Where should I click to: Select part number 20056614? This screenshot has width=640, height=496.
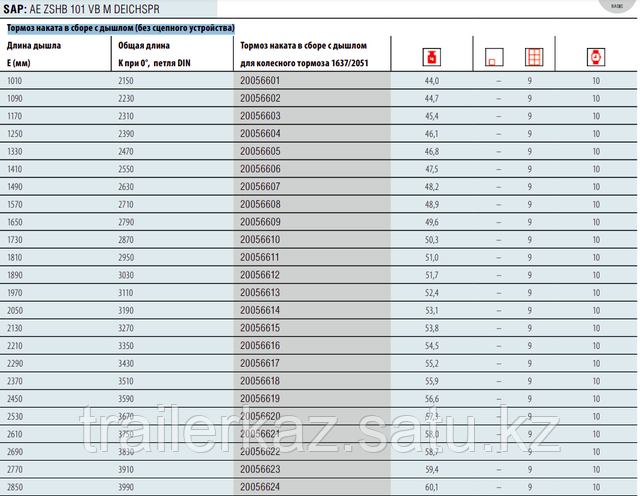260,310
